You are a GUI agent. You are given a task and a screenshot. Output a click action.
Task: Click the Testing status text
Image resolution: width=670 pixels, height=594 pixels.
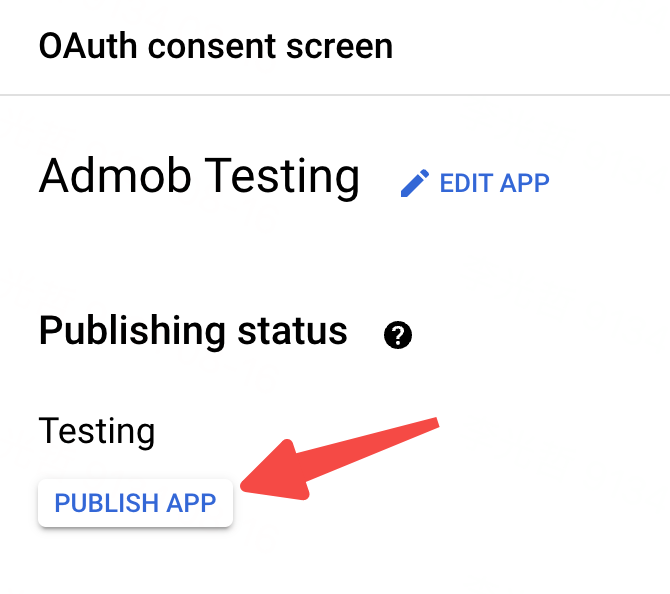(97, 431)
